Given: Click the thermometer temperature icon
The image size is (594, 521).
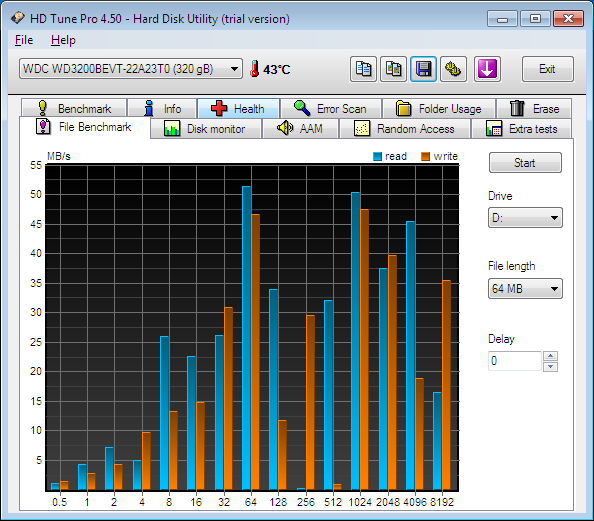Looking at the screenshot, I should coord(255,69).
